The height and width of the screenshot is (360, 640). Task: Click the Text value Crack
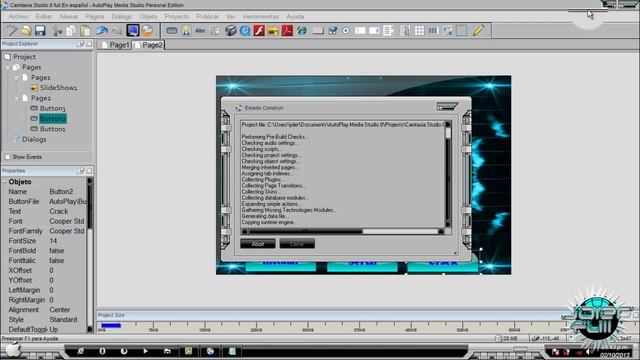point(59,211)
